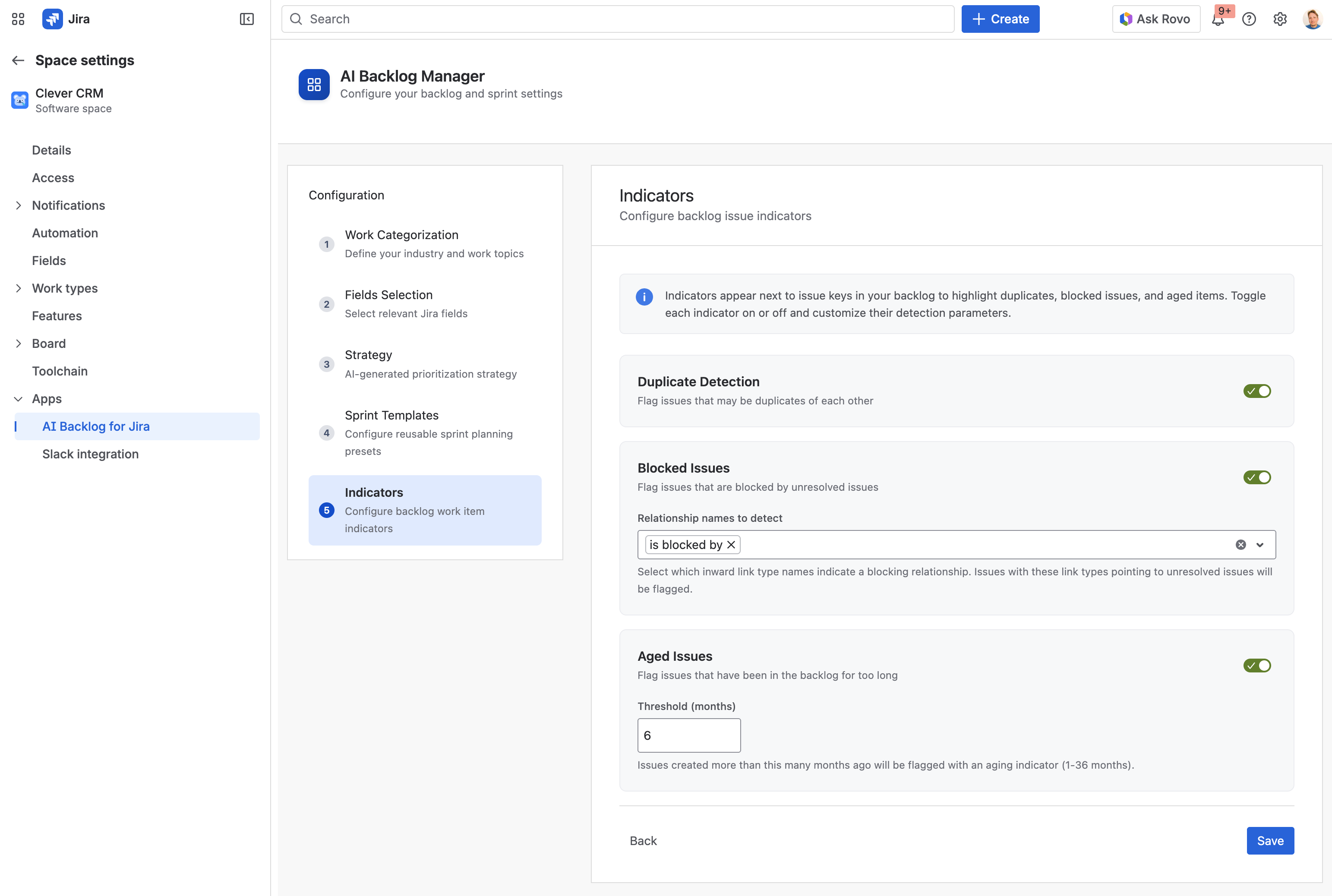
Task: Go Back to the previous step
Action: pos(643,841)
